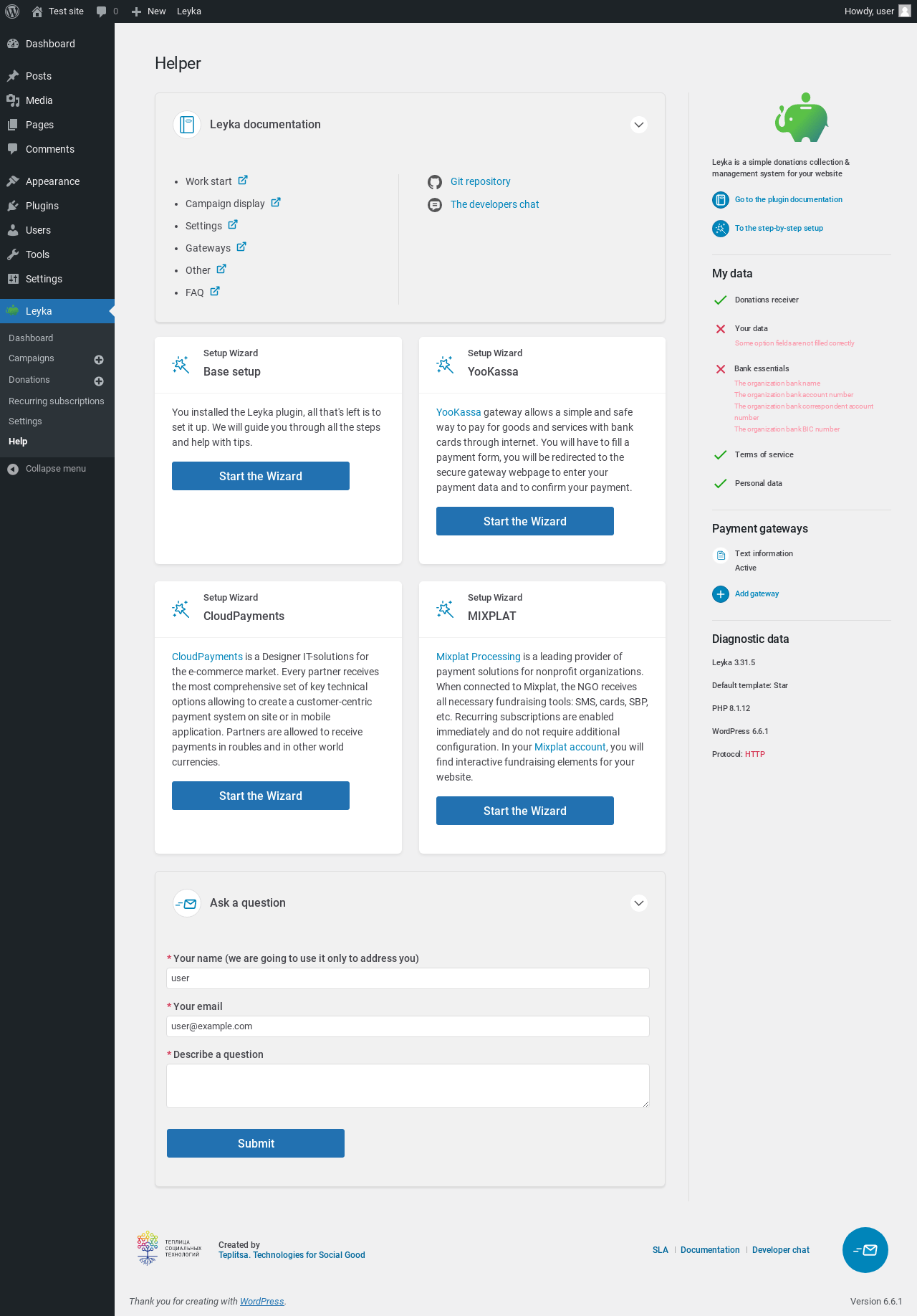Click the Ask a question envelope icon
The width and height of the screenshot is (917, 1316).
tap(187, 903)
